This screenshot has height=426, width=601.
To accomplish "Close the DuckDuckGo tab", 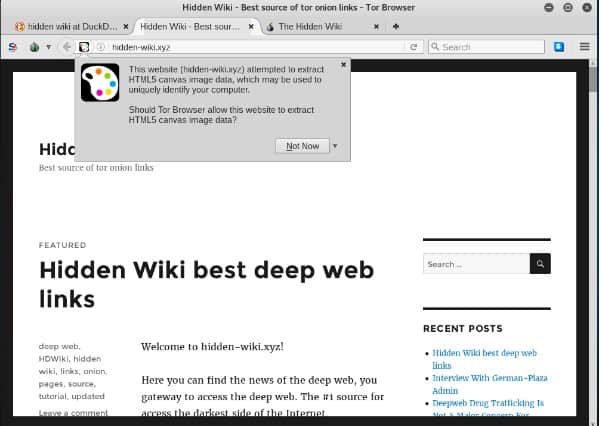I will pos(126,26).
